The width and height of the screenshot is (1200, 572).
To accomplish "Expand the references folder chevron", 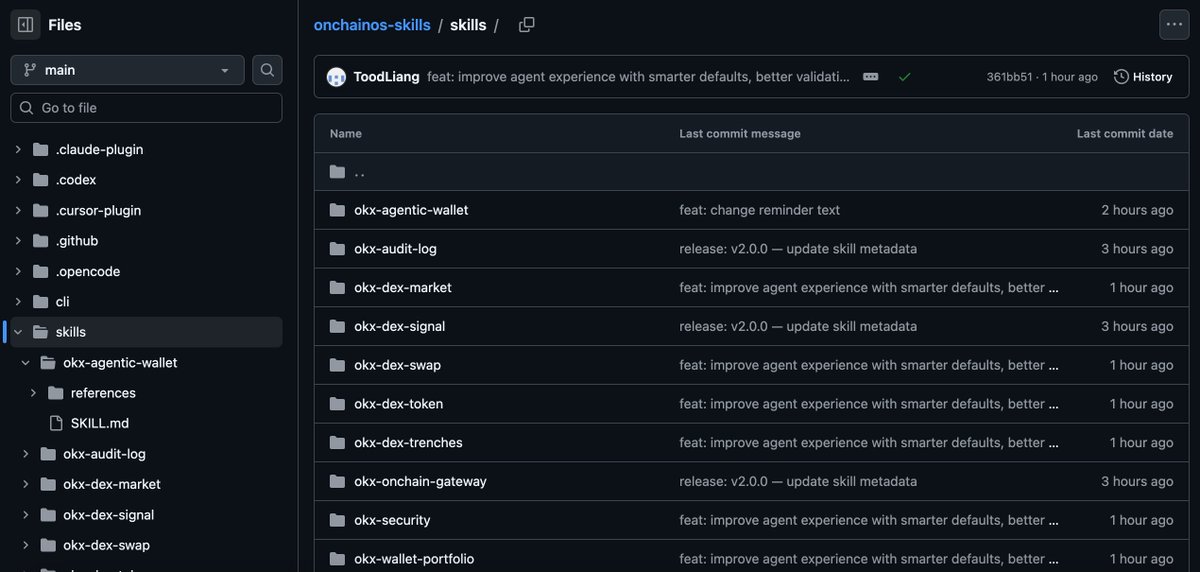I will tap(33, 393).
